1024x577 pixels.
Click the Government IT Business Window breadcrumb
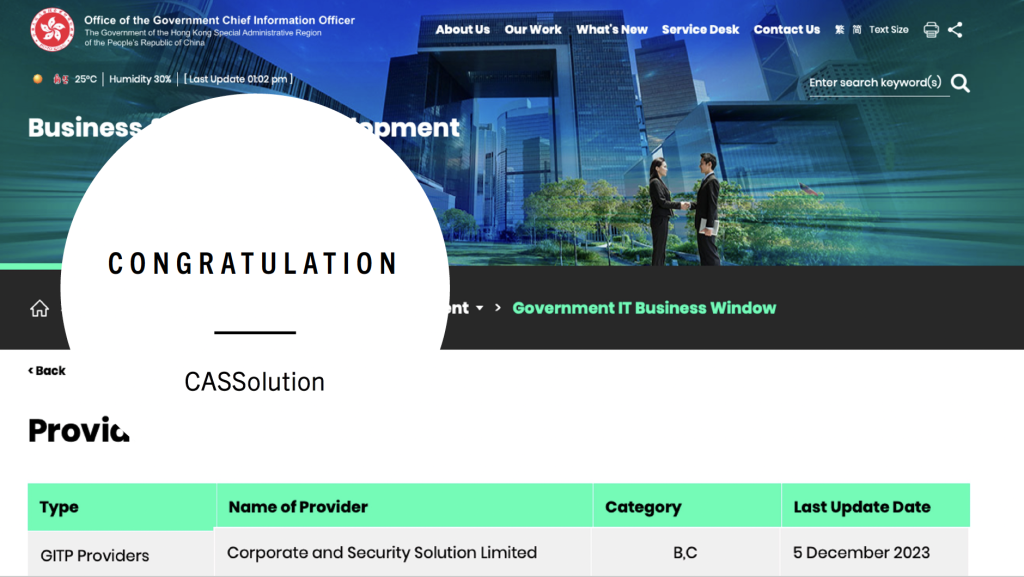(x=644, y=308)
